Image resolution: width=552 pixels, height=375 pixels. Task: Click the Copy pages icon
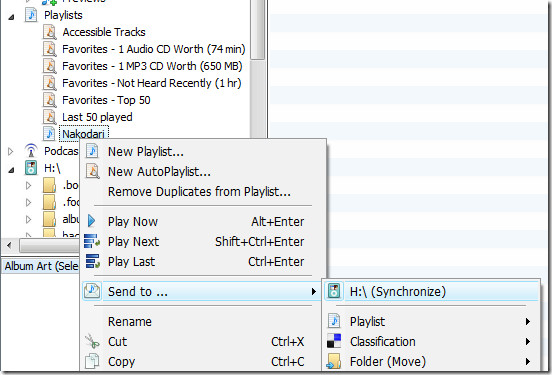(x=92, y=361)
